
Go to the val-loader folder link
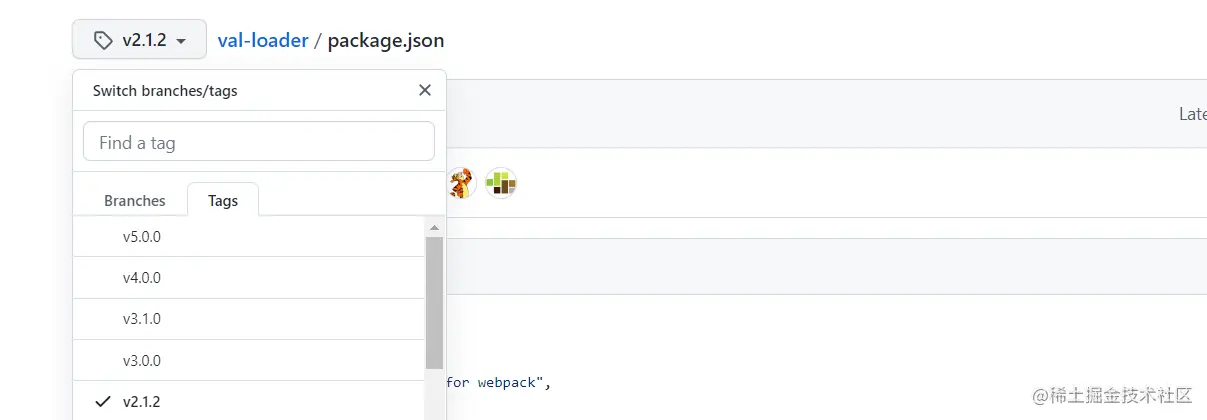(263, 41)
